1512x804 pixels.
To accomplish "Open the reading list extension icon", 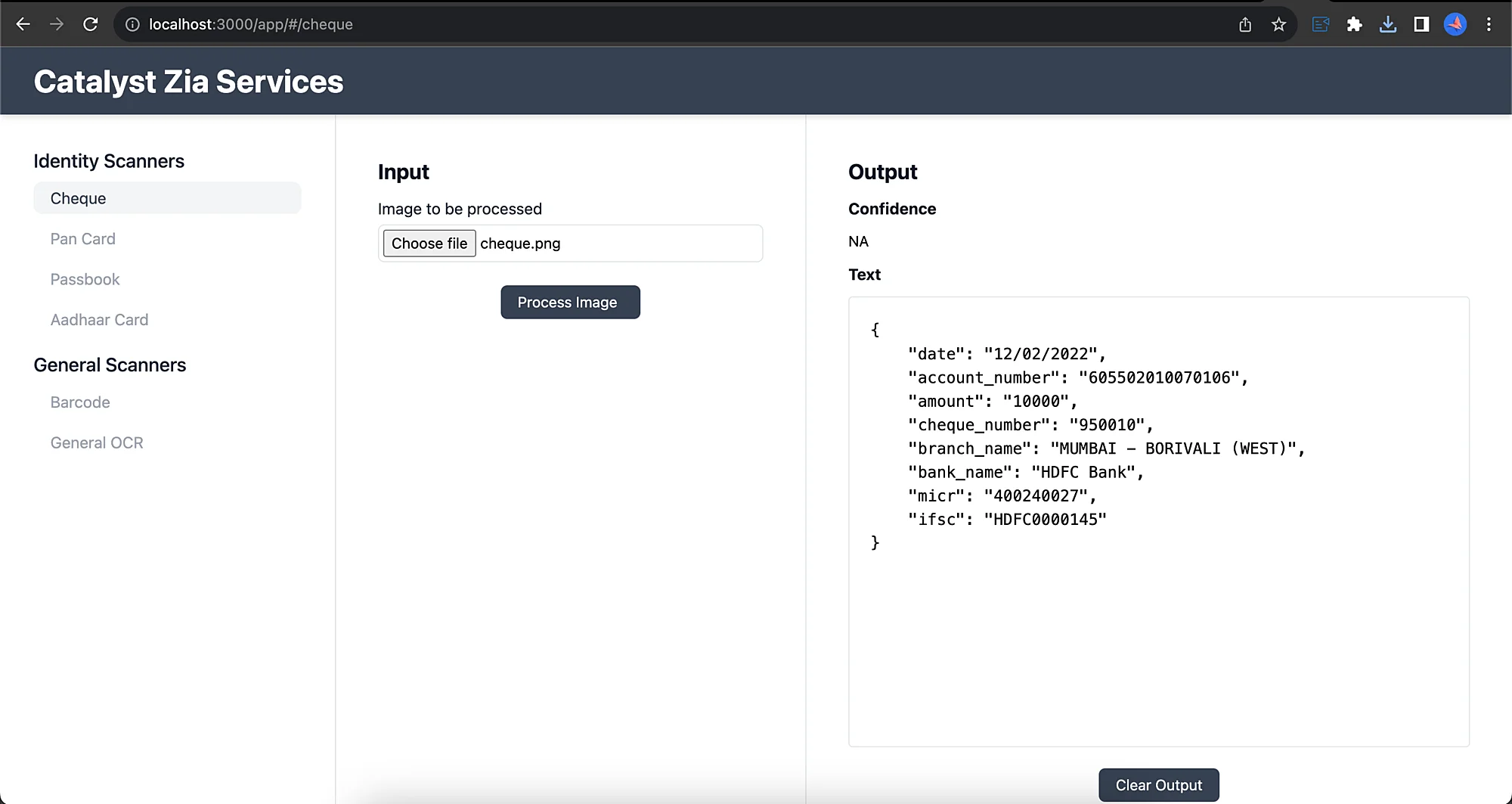I will 1321,24.
